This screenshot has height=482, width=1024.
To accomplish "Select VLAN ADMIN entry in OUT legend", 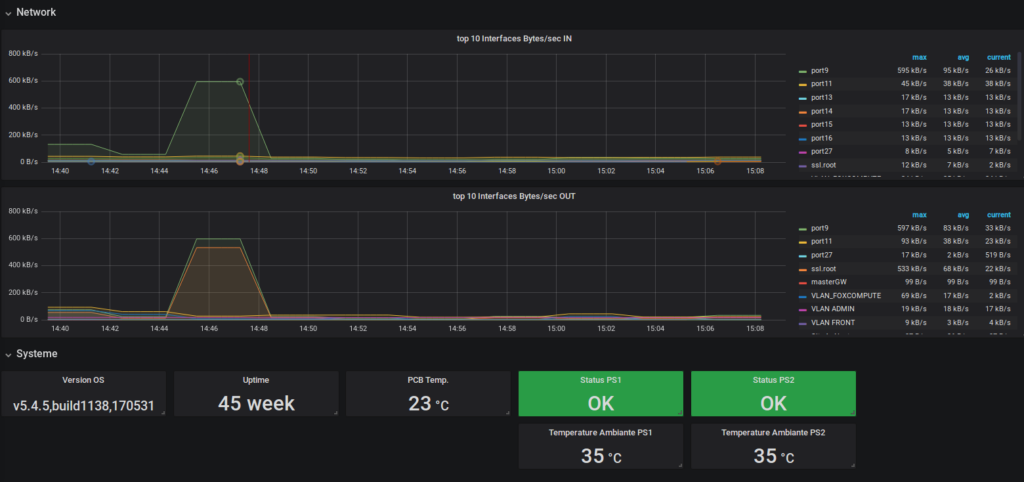I will point(833,309).
